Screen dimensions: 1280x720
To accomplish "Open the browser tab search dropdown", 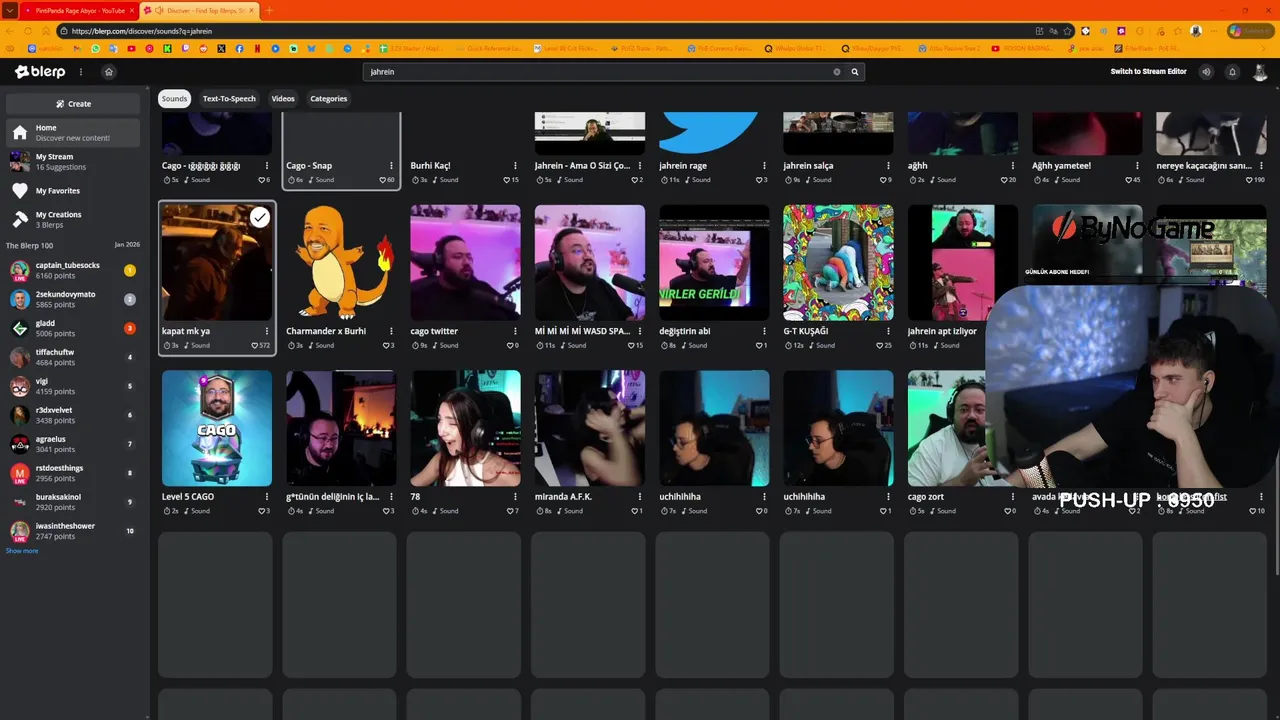I will click(x=9, y=10).
